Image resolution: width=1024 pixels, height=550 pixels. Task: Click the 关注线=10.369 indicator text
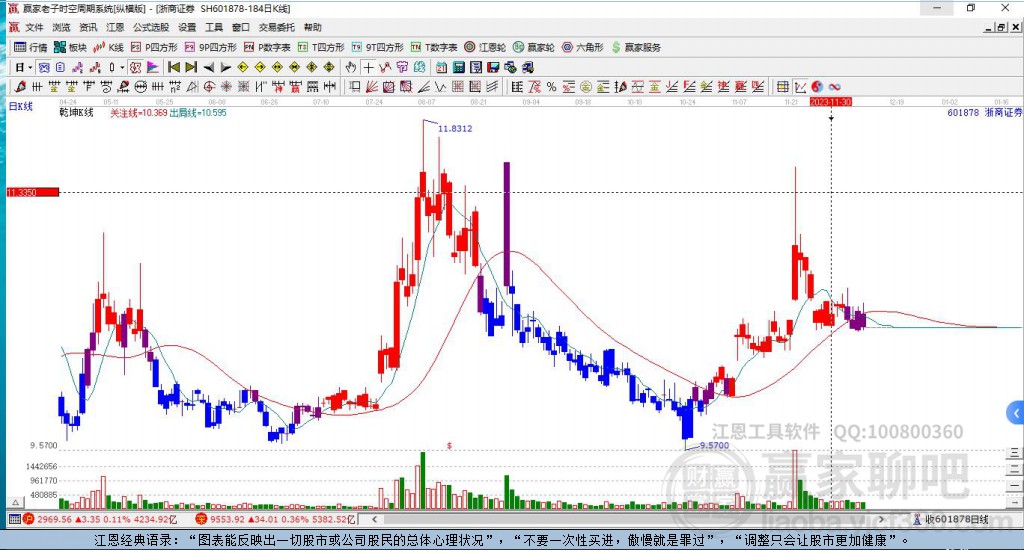click(x=138, y=112)
